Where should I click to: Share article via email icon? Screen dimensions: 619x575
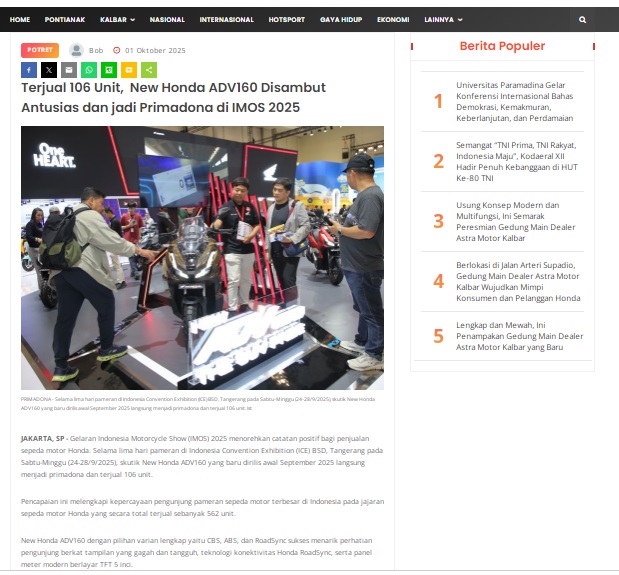click(x=69, y=70)
